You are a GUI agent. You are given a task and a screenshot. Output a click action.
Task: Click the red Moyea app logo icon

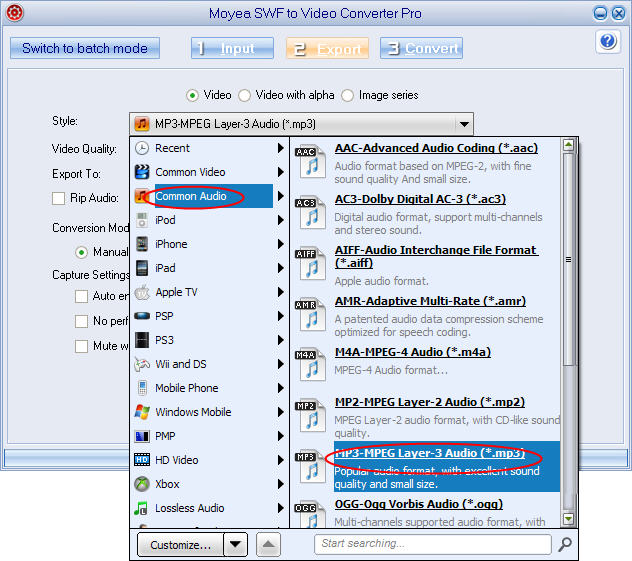tap(15, 12)
